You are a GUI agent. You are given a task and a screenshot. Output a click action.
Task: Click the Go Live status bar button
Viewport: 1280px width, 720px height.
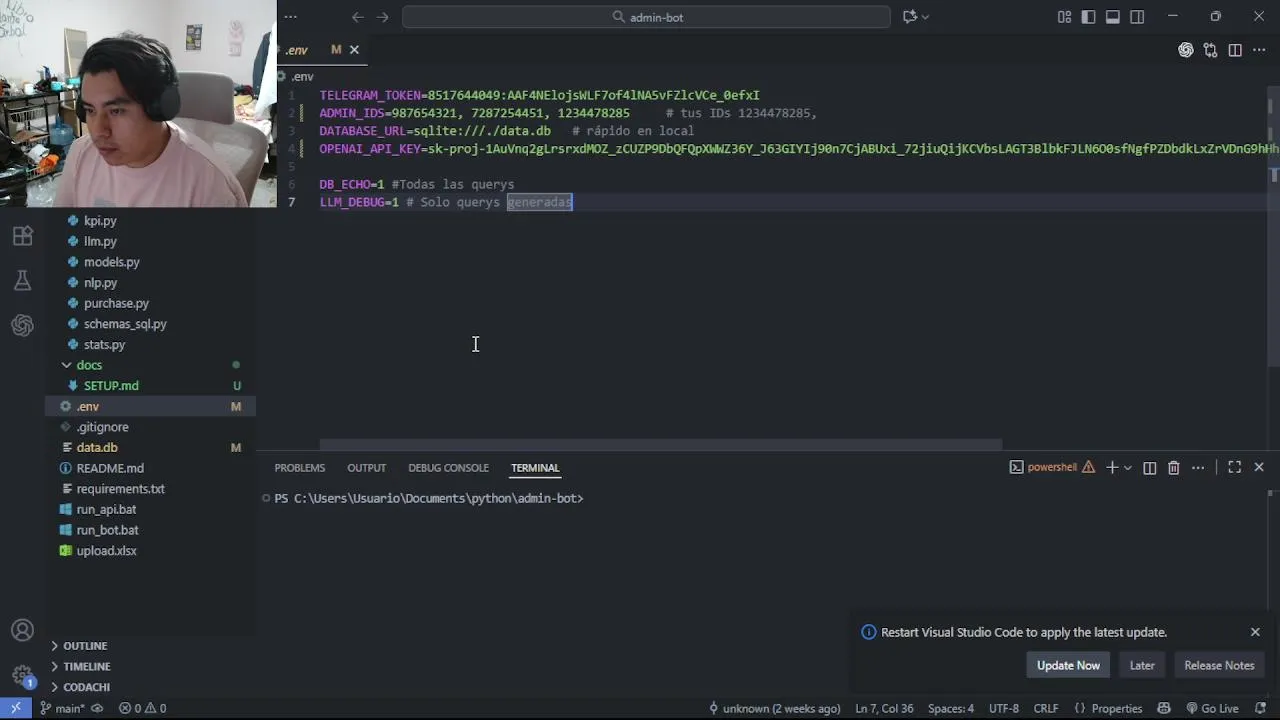point(1212,708)
